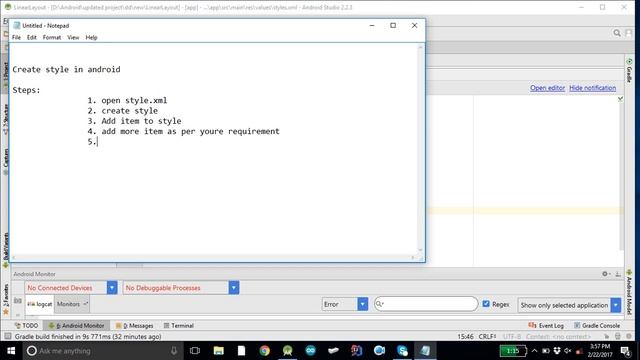640x360 pixels.
Task: Switch to the logcat tab
Action: coord(40,304)
